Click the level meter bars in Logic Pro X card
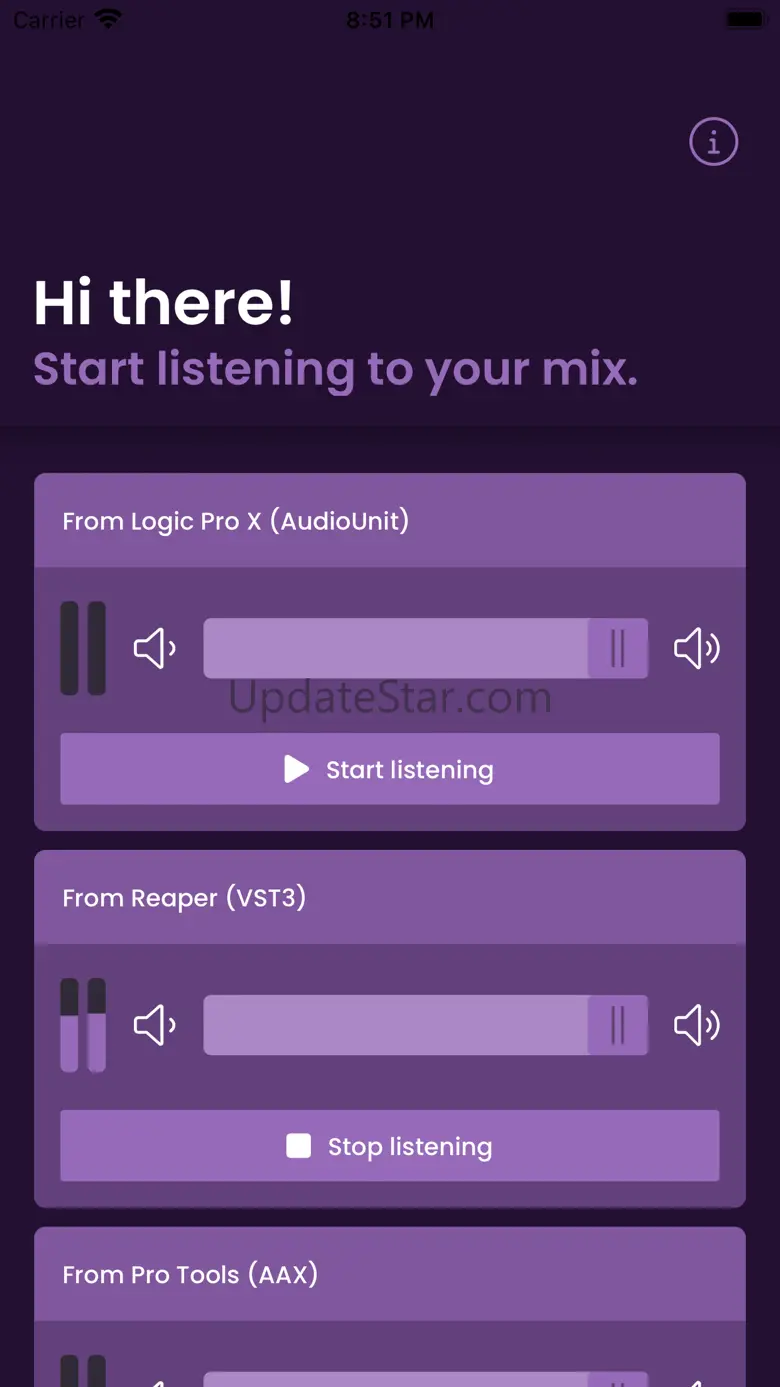Image resolution: width=780 pixels, height=1387 pixels. [83, 648]
